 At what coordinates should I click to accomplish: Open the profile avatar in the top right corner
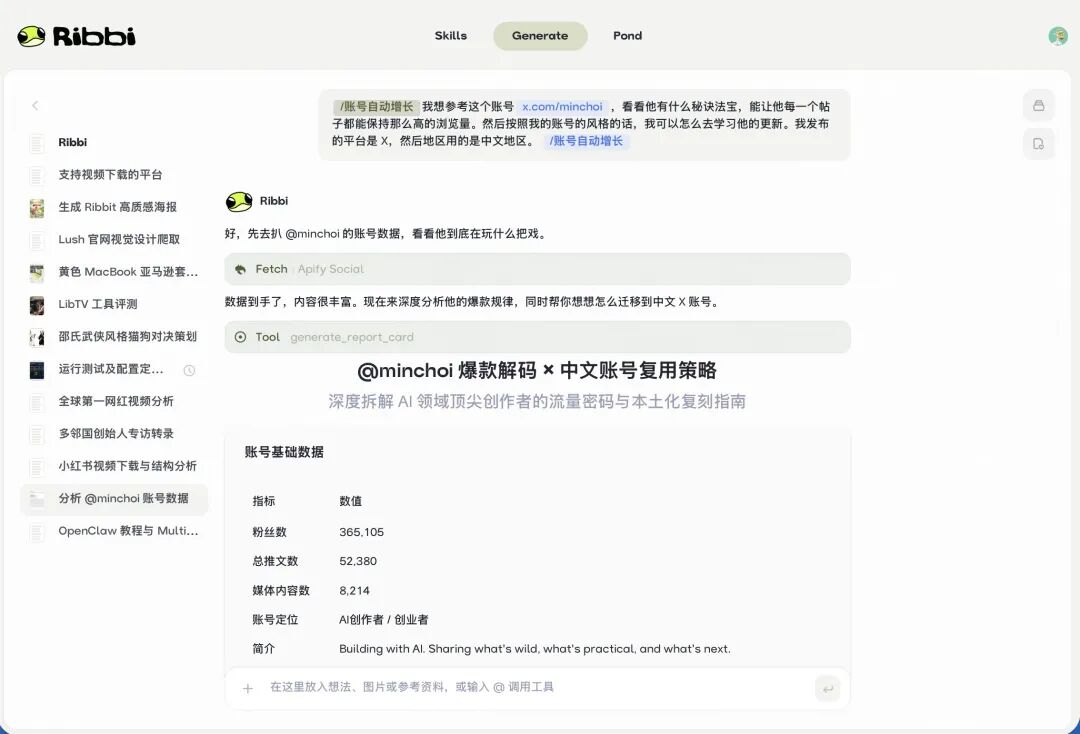click(1057, 36)
